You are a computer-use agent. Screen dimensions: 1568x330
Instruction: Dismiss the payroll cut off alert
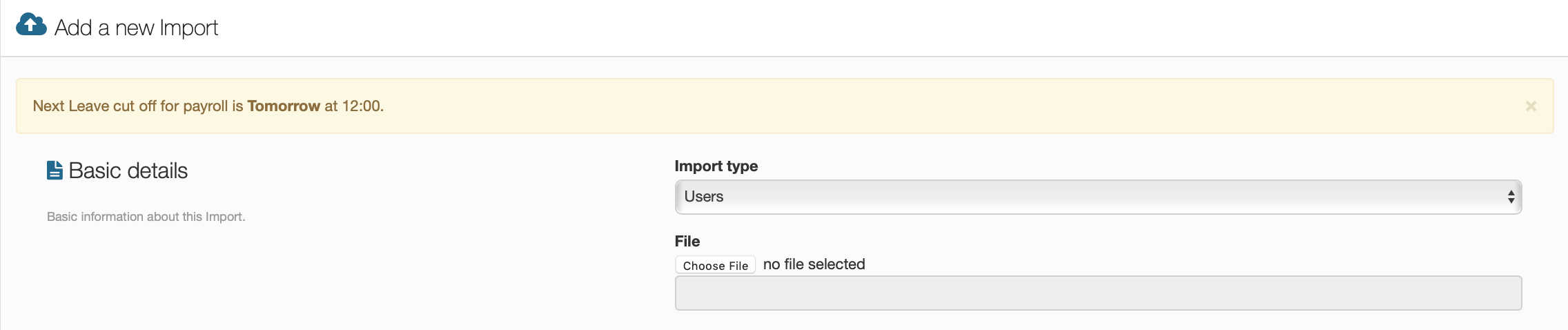(1531, 106)
